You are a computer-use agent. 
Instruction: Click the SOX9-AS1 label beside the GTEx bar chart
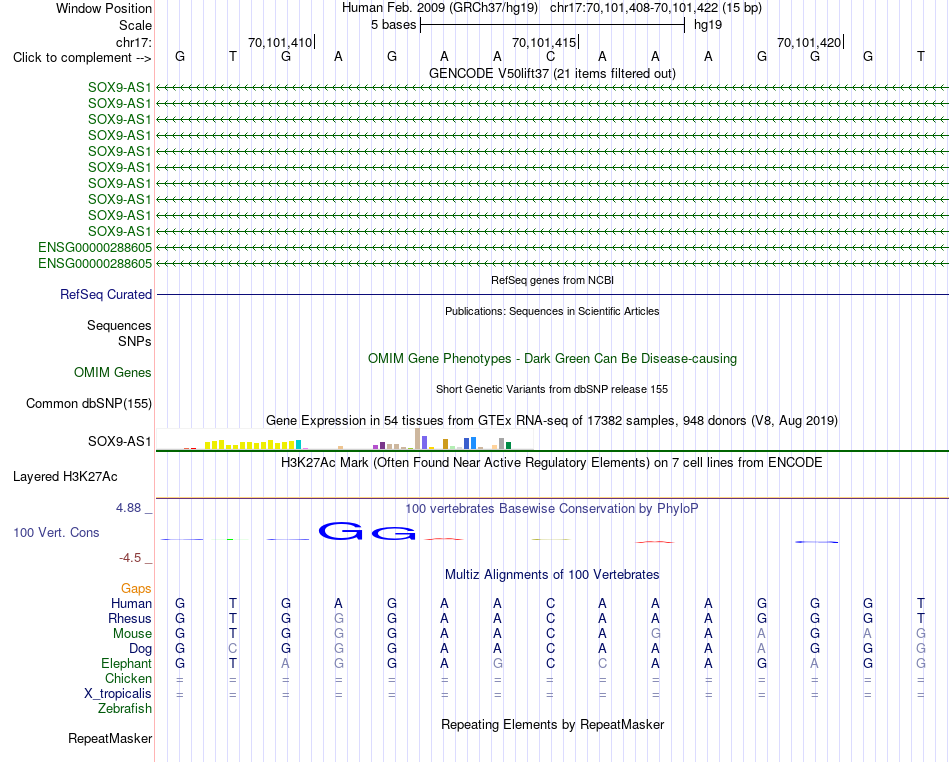point(119,441)
